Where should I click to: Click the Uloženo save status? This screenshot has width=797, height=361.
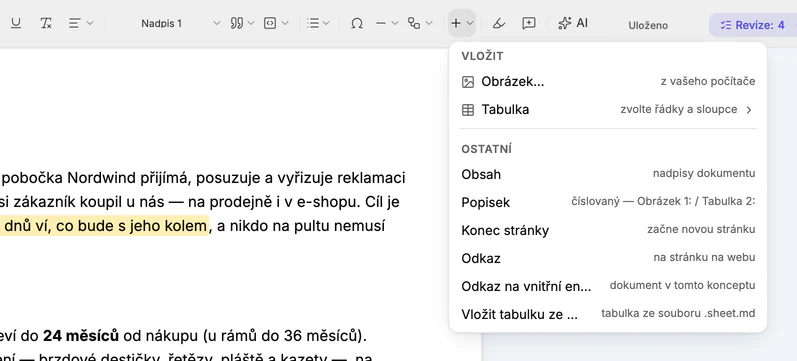click(648, 25)
